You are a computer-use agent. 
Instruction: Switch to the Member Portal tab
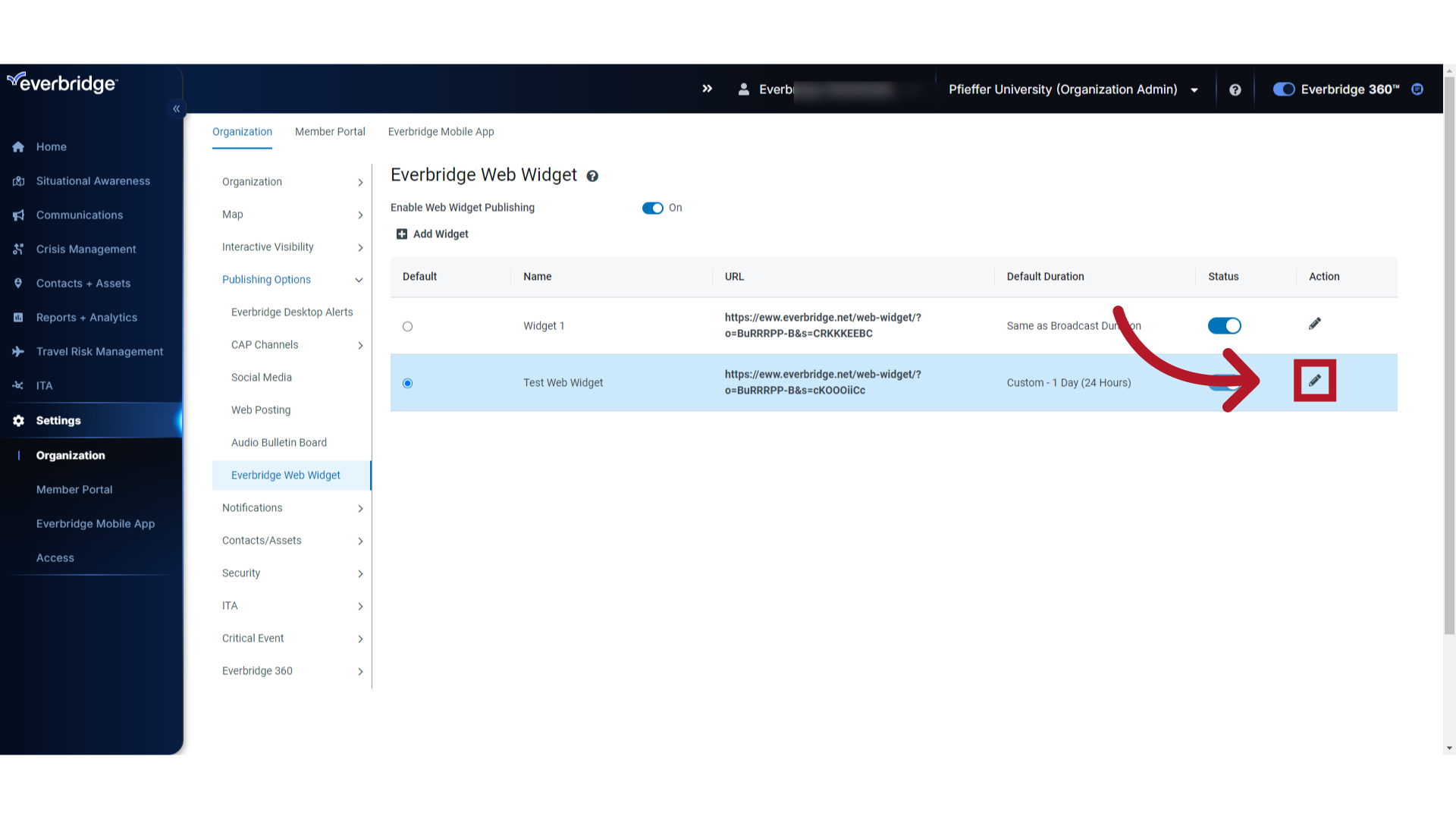(330, 131)
